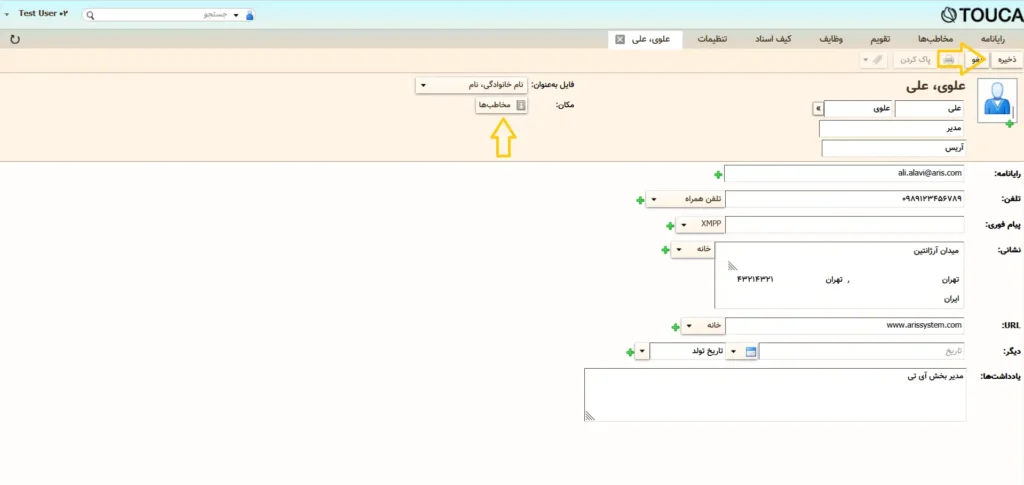Add another phone number with green plus
The width and height of the screenshot is (1024, 485).
640,200
